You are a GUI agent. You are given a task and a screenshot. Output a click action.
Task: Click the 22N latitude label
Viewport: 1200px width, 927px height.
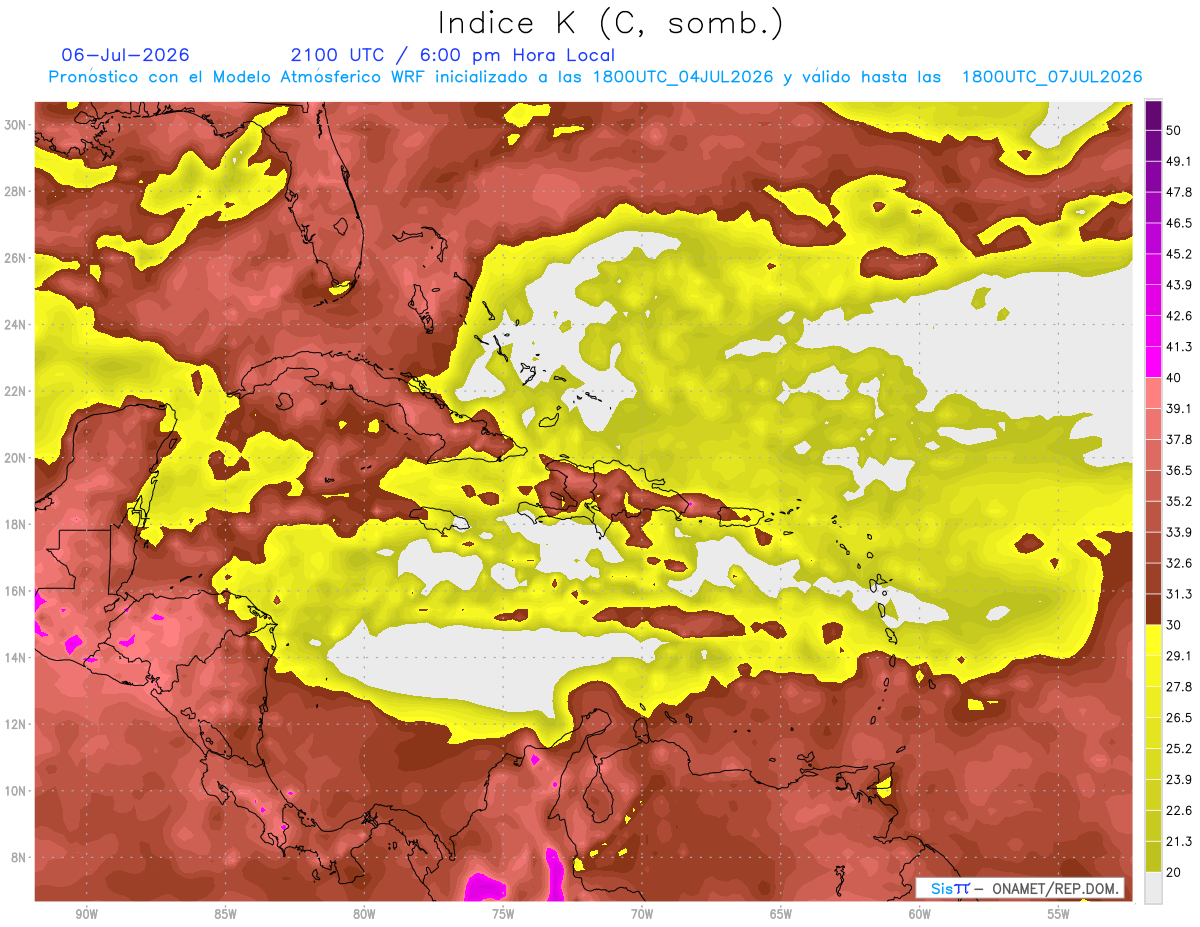click(x=17, y=391)
